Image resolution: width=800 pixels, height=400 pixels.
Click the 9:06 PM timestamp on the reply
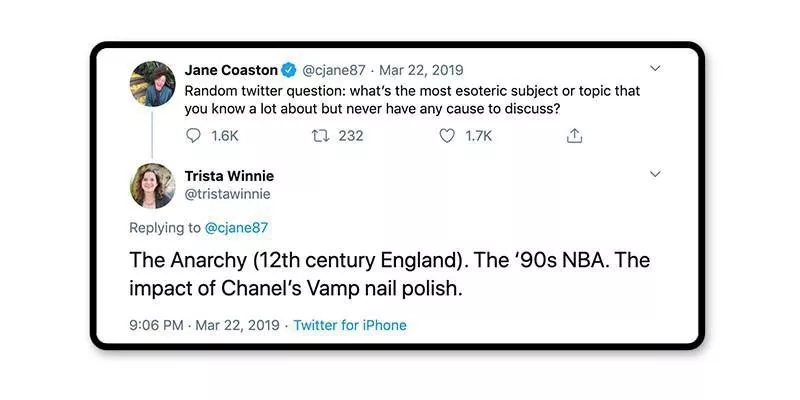156,325
